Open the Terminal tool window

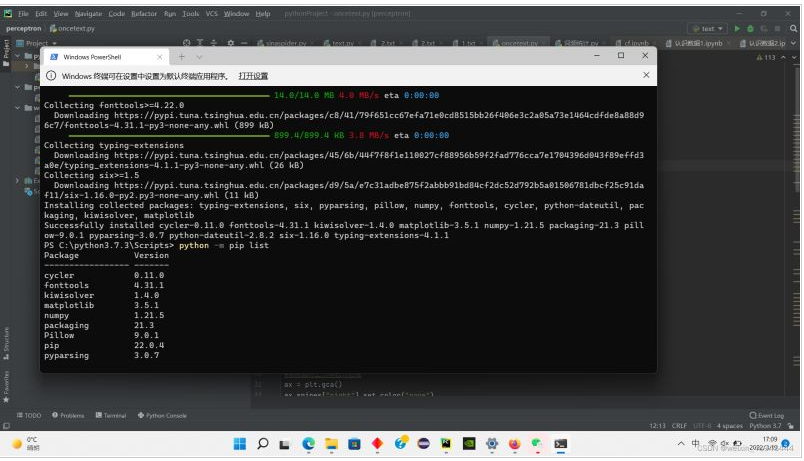coord(111,415)
